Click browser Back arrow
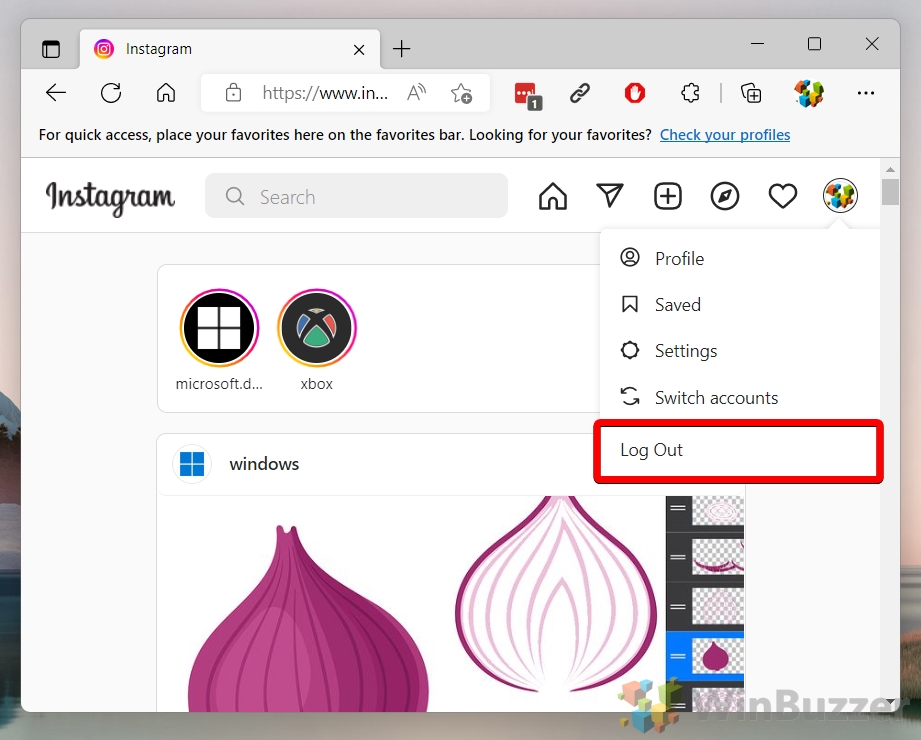The height and width of the screenshot is (740, 921). (x=56, y=93)
